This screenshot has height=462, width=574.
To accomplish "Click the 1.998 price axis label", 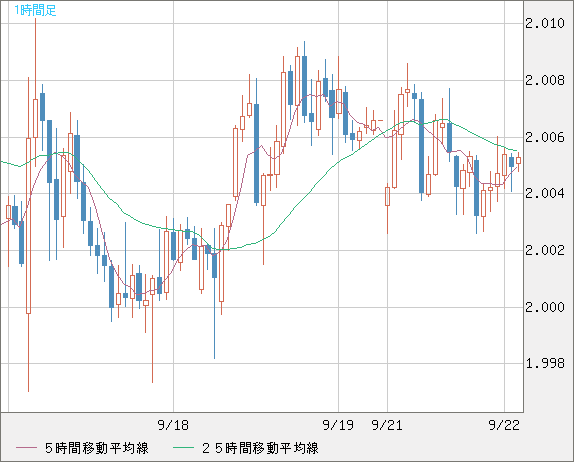I will coord(545,363).
